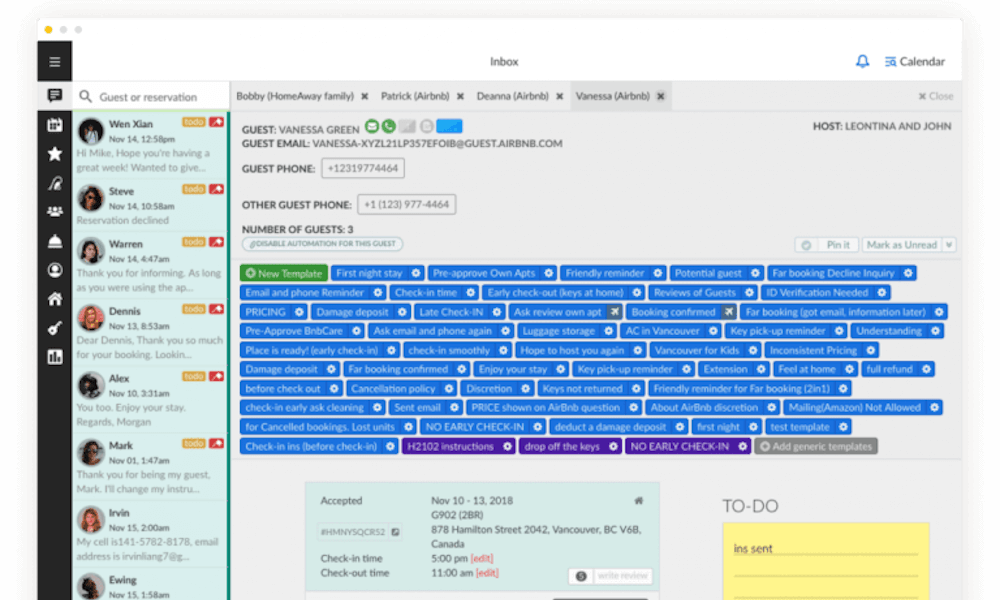The width and height of the screenshot is (1000, 600).
Task: Copy the reservation code #HMNYSQCRS2
Action: point(395,532)
